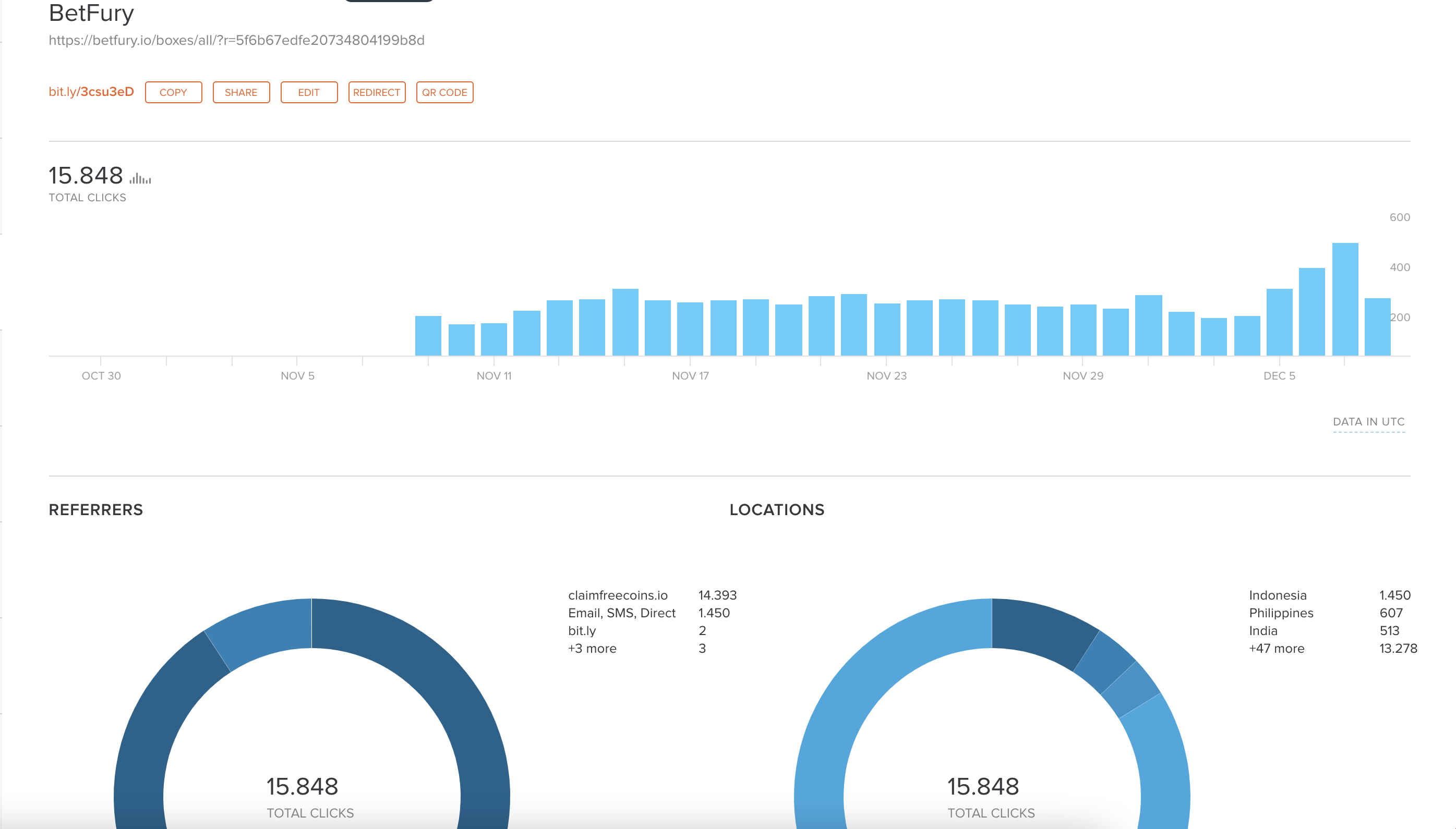Click the 14.393 referrer count

717,595
